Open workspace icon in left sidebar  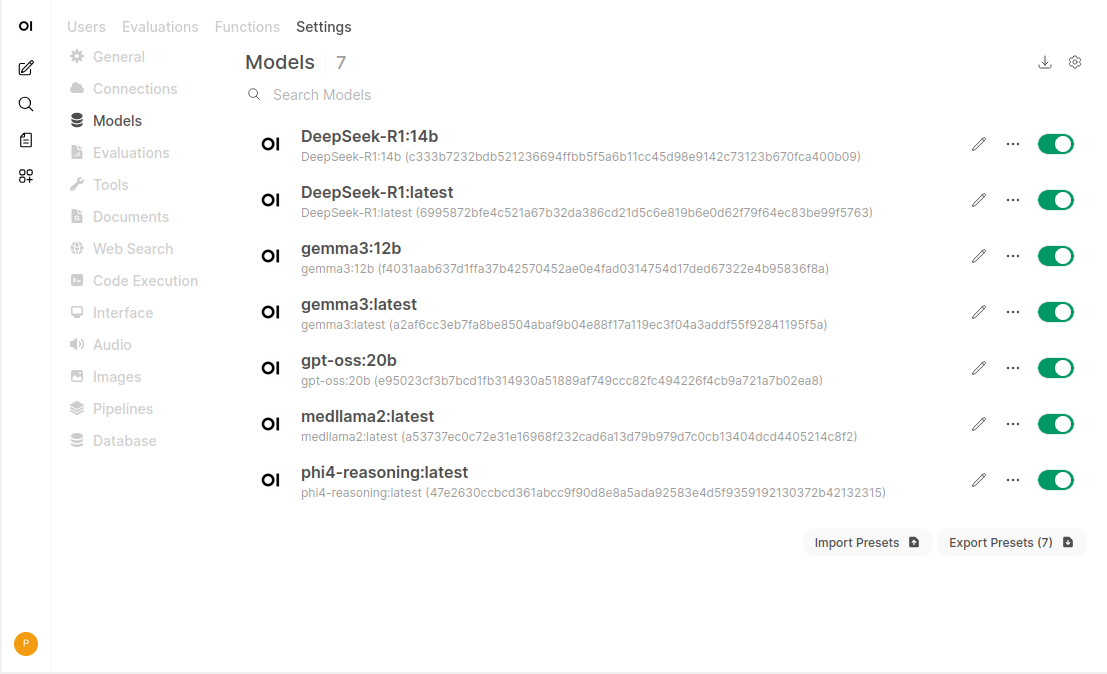(x=26, y=176)
